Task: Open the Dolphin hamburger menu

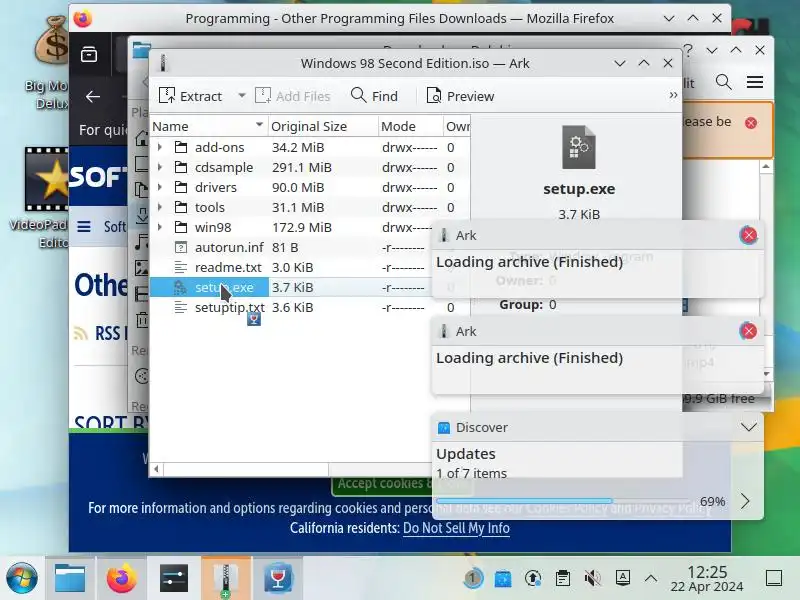Action: click(755, 82)
